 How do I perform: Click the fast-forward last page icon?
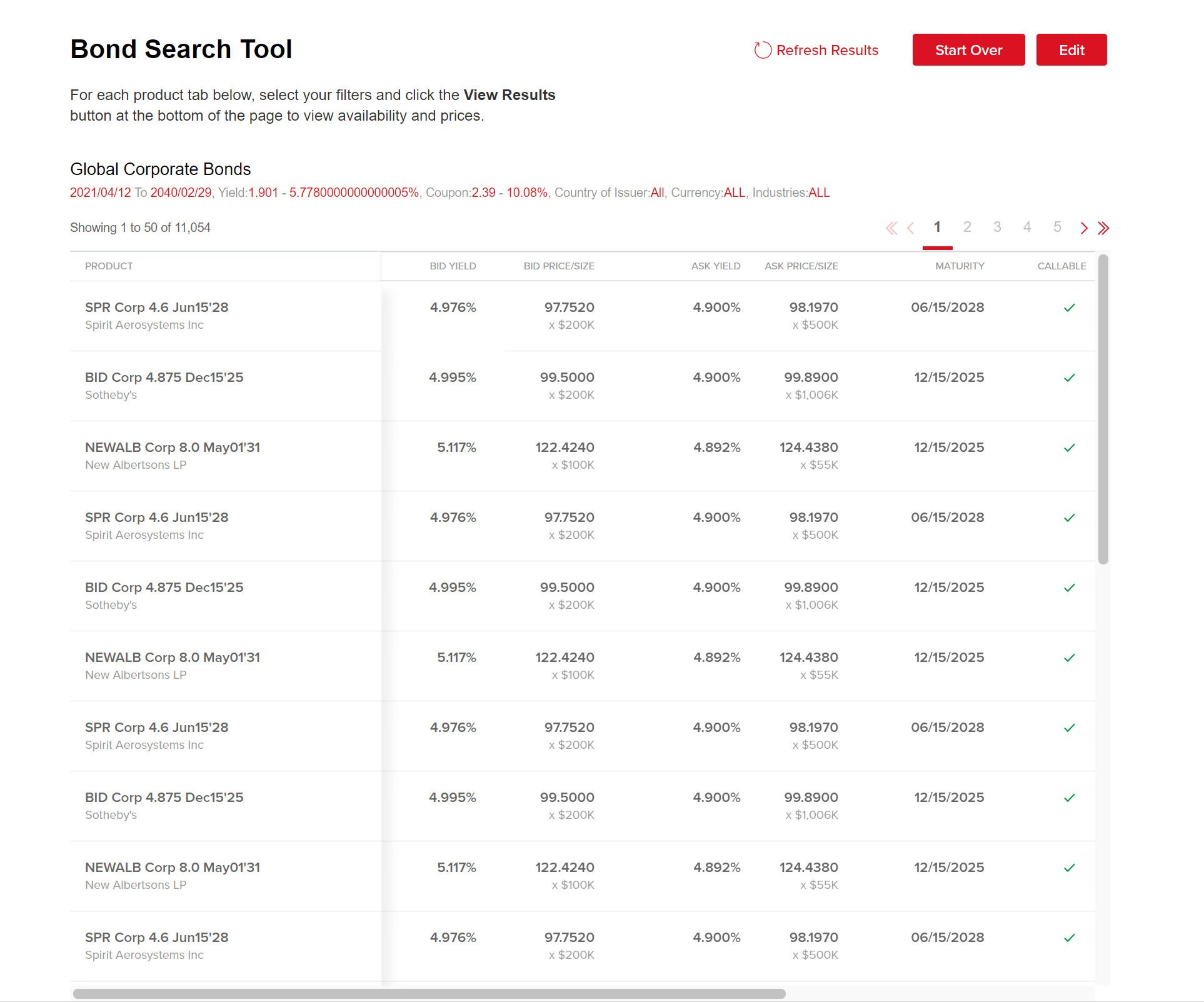point(1103,227)
